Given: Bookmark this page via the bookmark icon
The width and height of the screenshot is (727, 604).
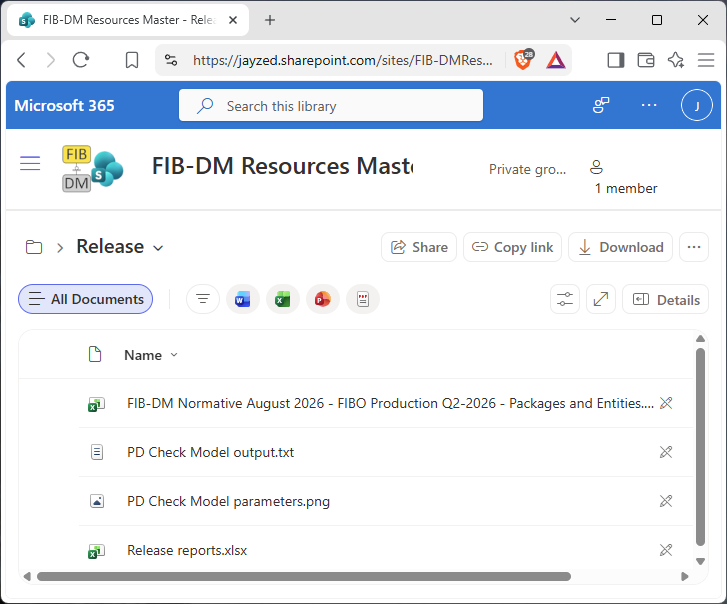Looking at the screenshot, I should [x=132, y=60].
